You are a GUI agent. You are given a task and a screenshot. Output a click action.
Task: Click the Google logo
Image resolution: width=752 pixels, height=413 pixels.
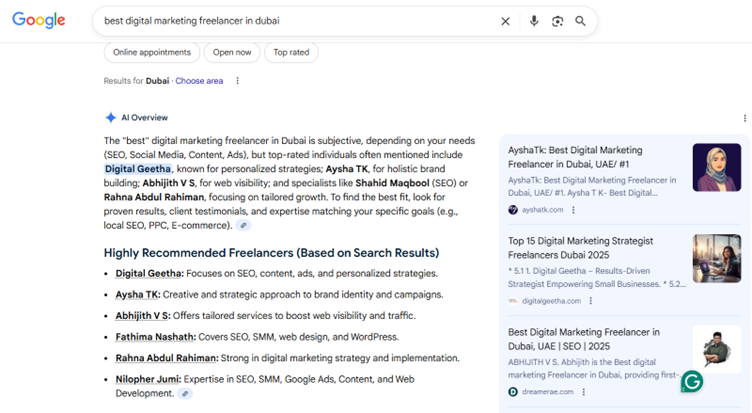point(38,20)
